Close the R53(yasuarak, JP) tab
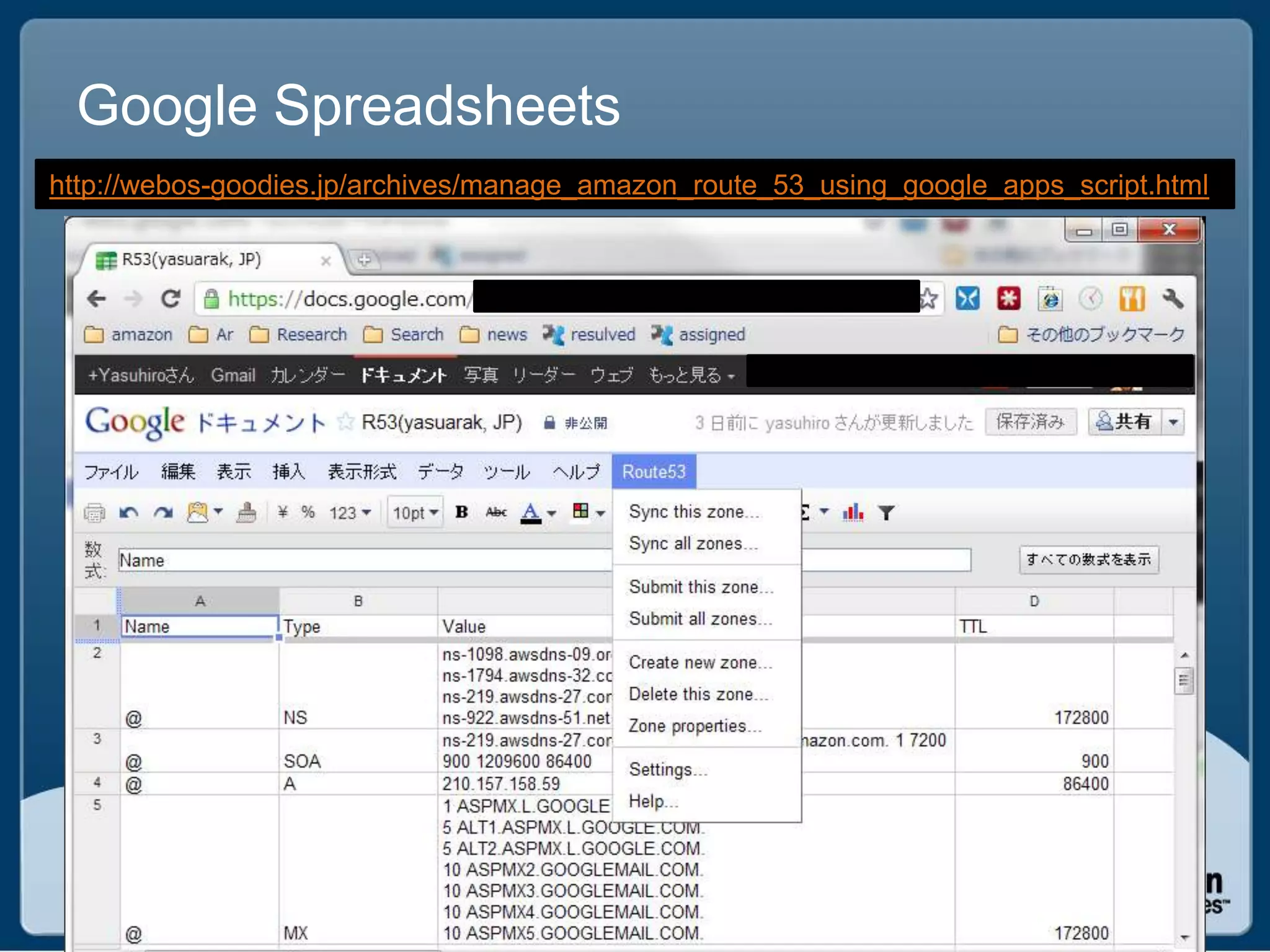Viewport: 1270px width, 952px height. point(326,261)
